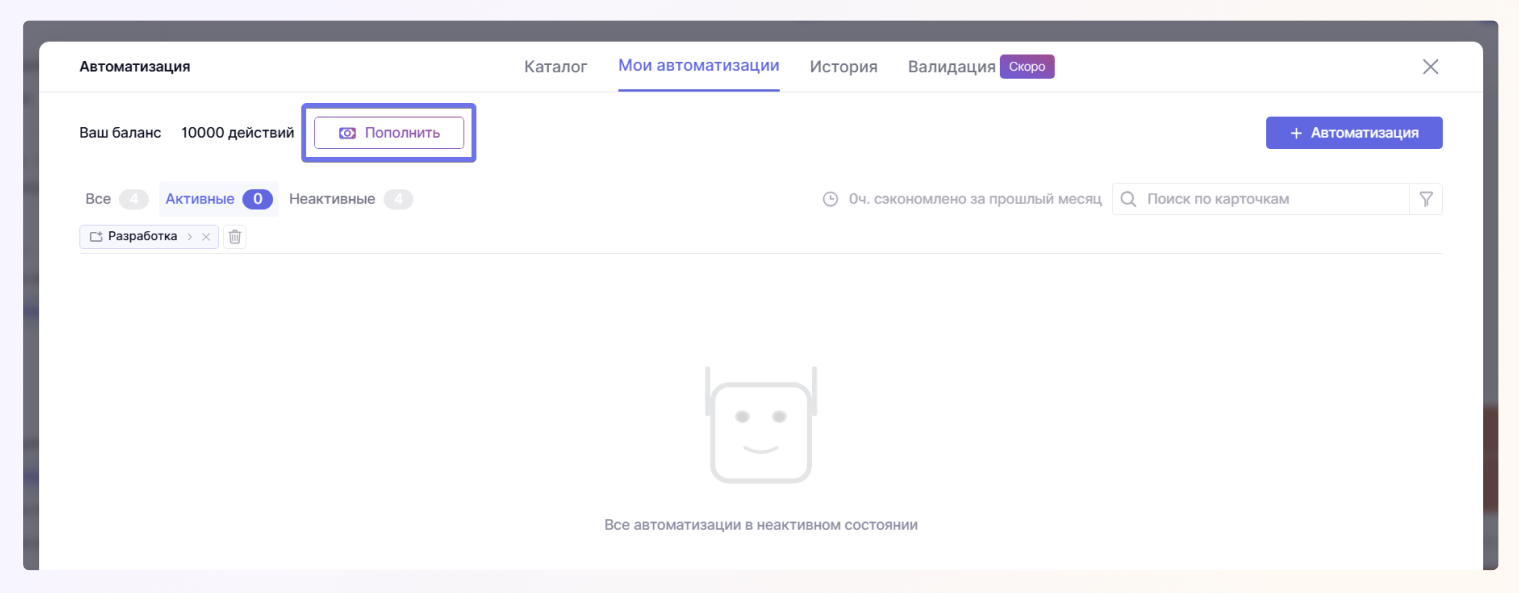Select the Мои автоматизации tab
Screen dimensions: 1519x593
pos(698,66)
